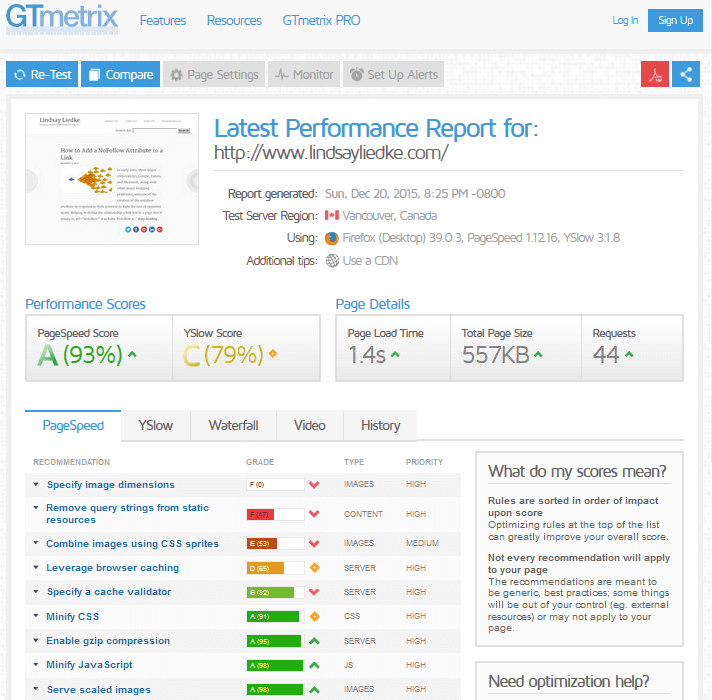712x700 pixels.
Task: Click the green arrow beside Page Load Time
Action: (395, 355)
